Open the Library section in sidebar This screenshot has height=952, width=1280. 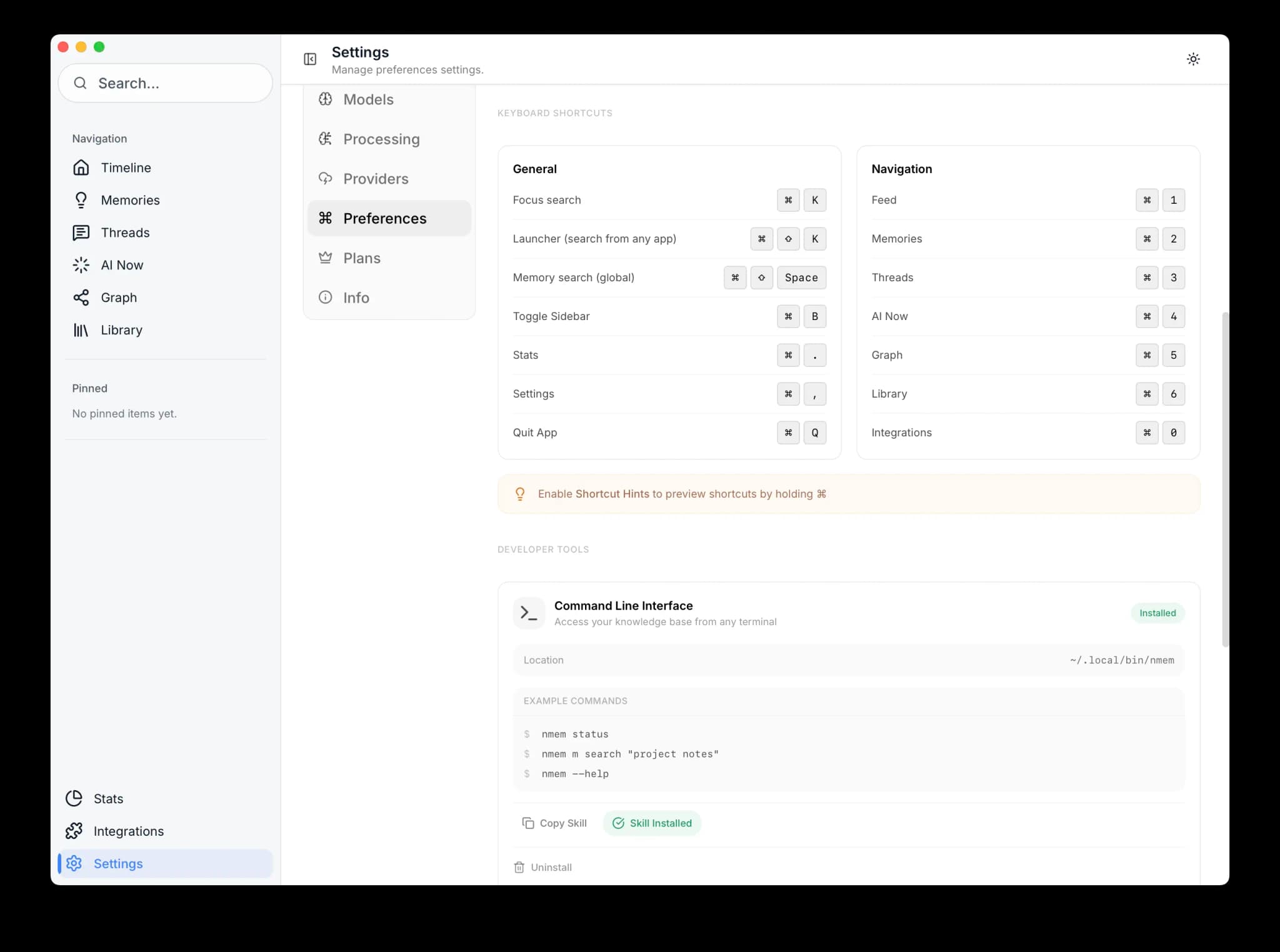click(121, 330)
